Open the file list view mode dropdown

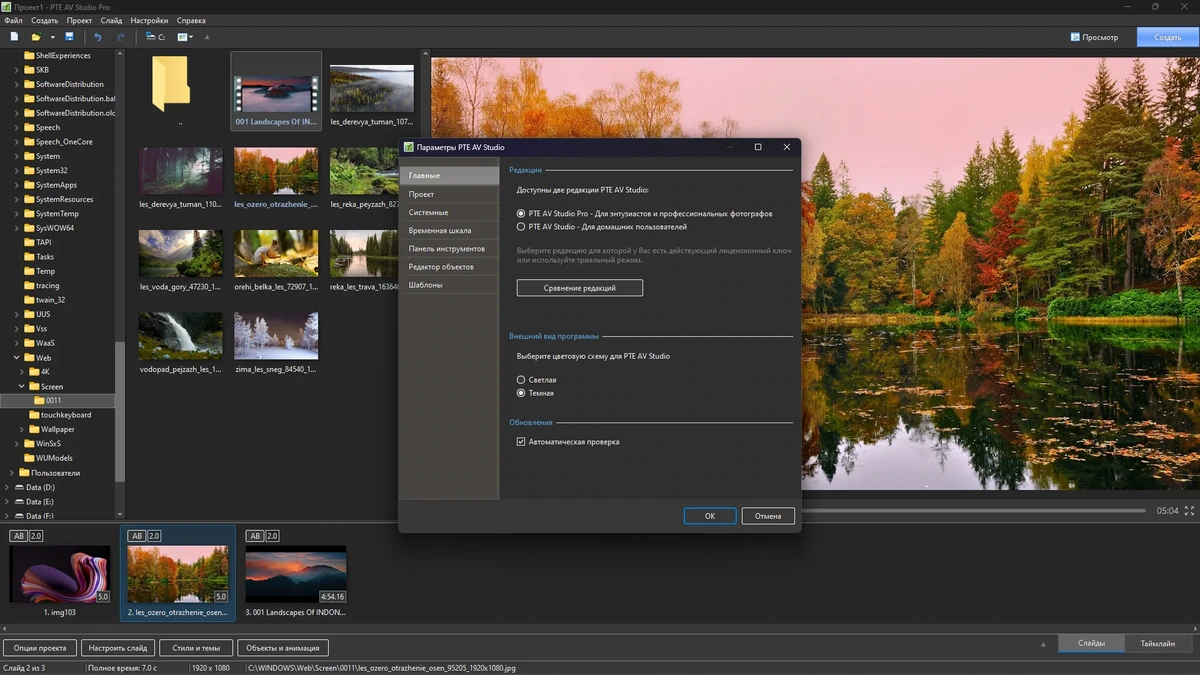[185, 37]
